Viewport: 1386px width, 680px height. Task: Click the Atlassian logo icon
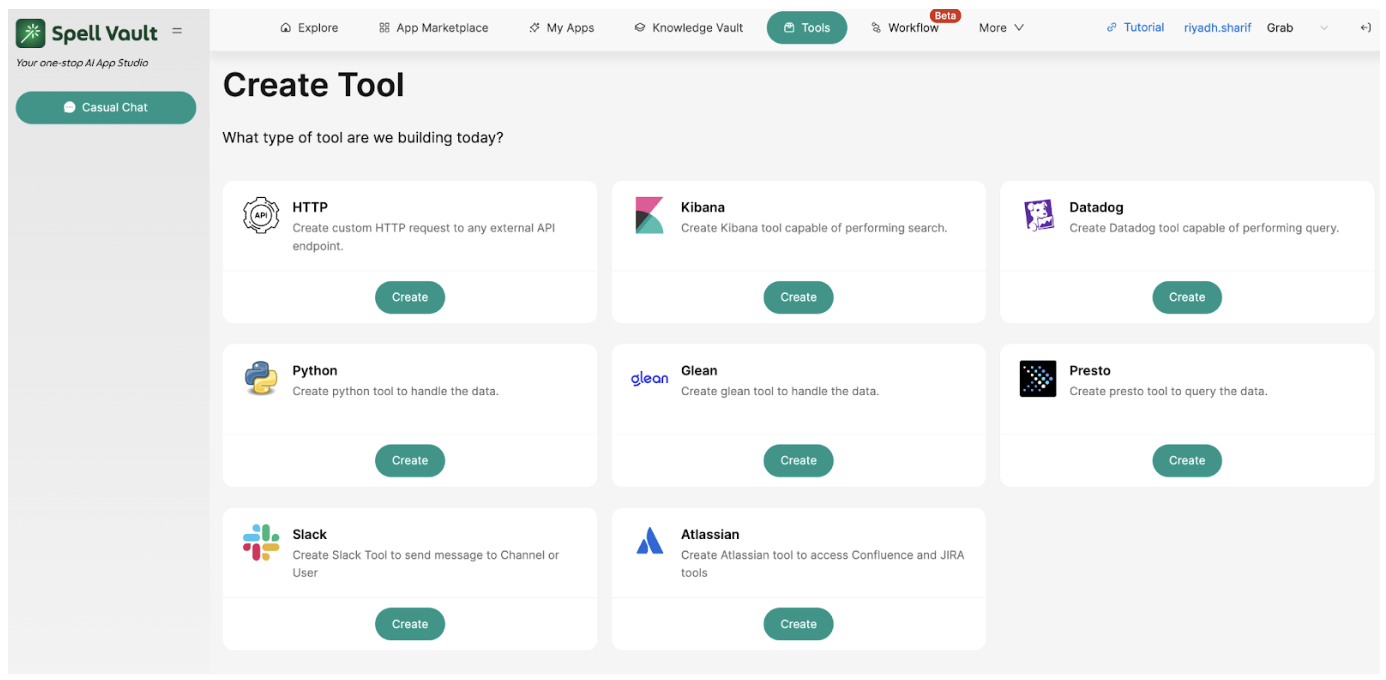pos(649,542)
